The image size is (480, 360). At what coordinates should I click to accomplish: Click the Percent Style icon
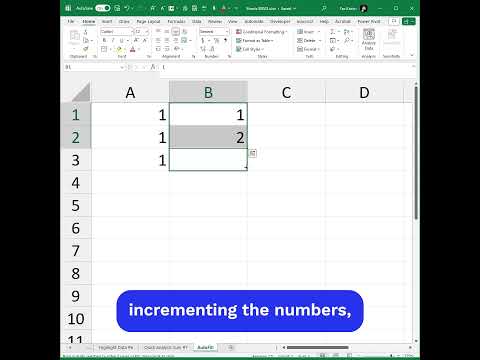(217, 40)
